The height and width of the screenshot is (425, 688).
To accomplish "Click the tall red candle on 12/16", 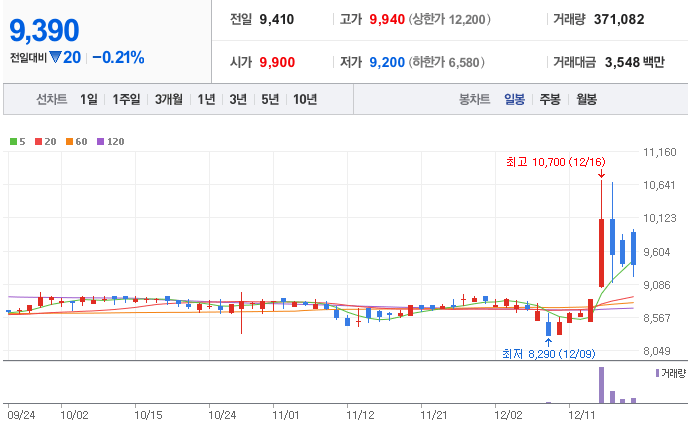I will tap(601, 253).
